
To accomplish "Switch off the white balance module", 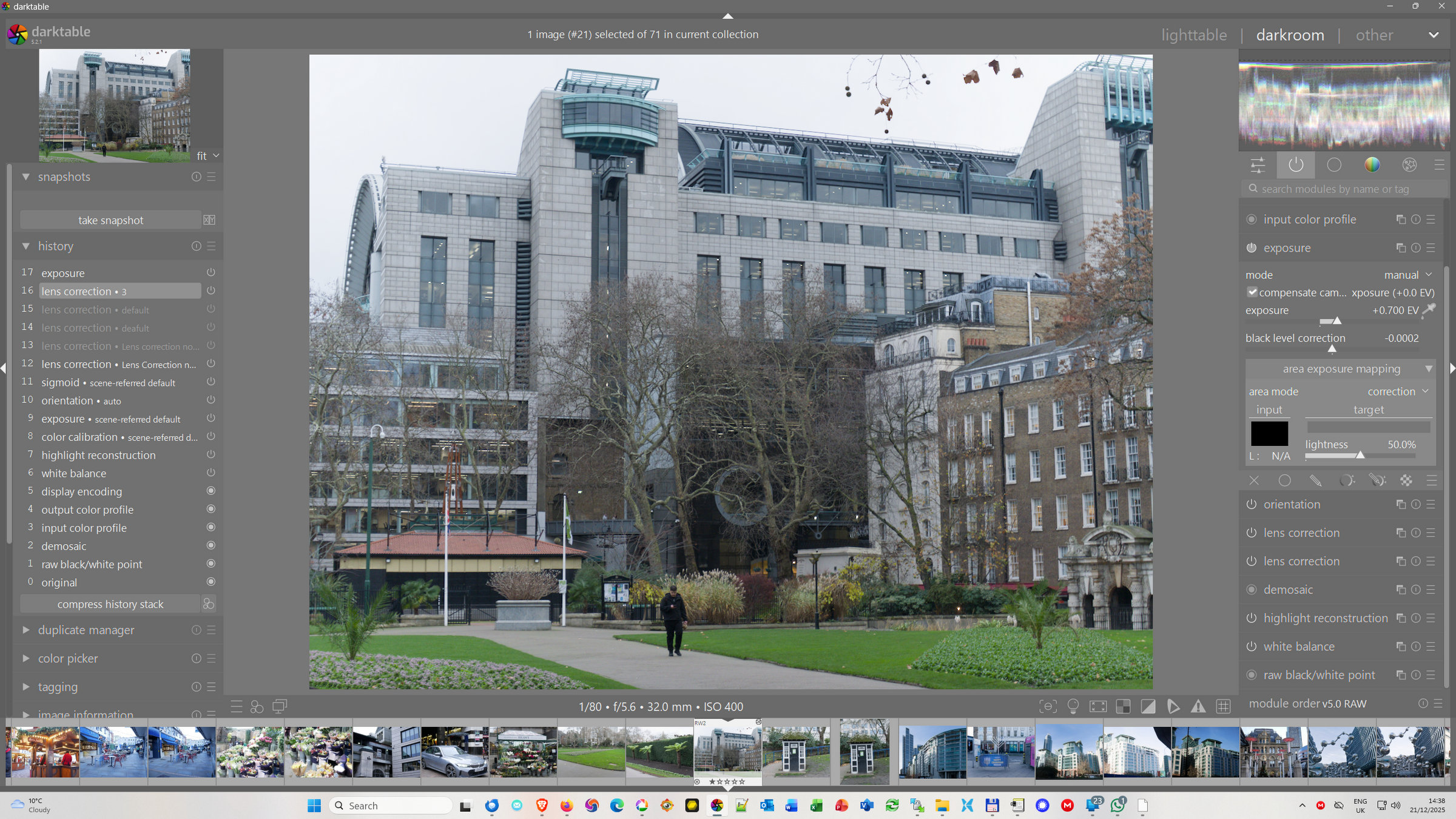I will 1251,647.
